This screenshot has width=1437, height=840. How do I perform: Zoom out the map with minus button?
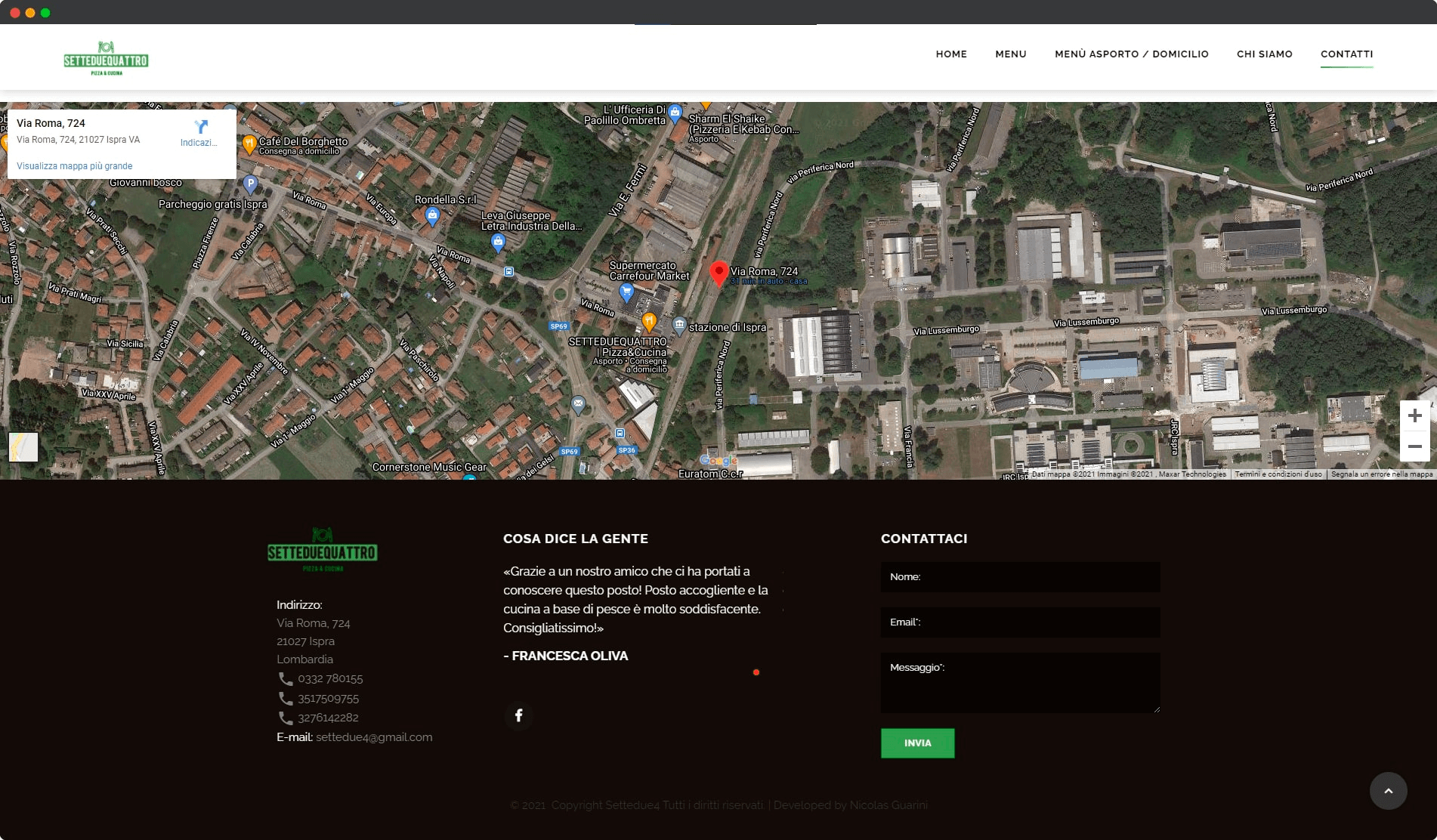pos(1414,446)
